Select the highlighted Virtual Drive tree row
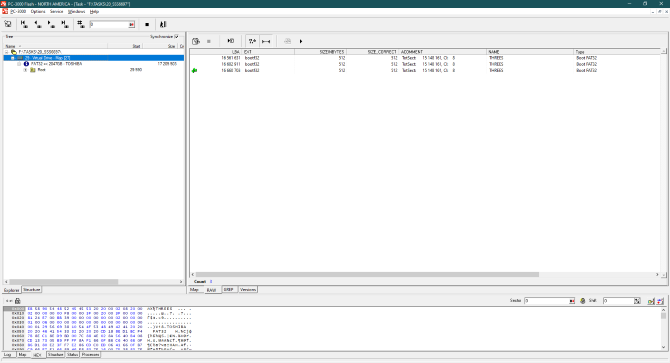Image resolution: width=670 pixels, height=363 pixels. click(x=94, y=58)
